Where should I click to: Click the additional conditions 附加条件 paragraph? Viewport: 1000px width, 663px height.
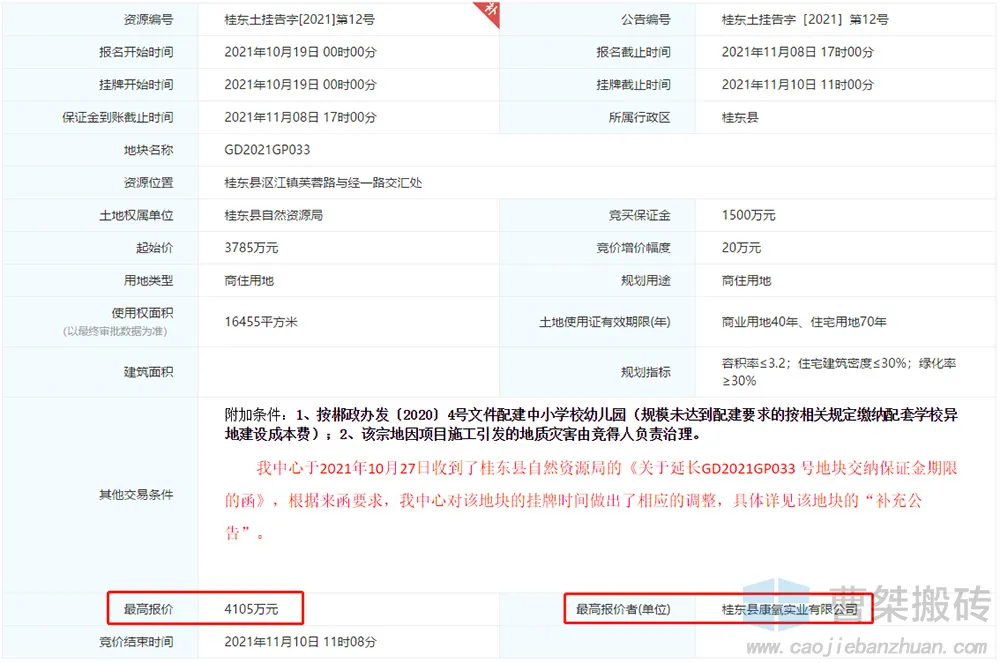591,425
